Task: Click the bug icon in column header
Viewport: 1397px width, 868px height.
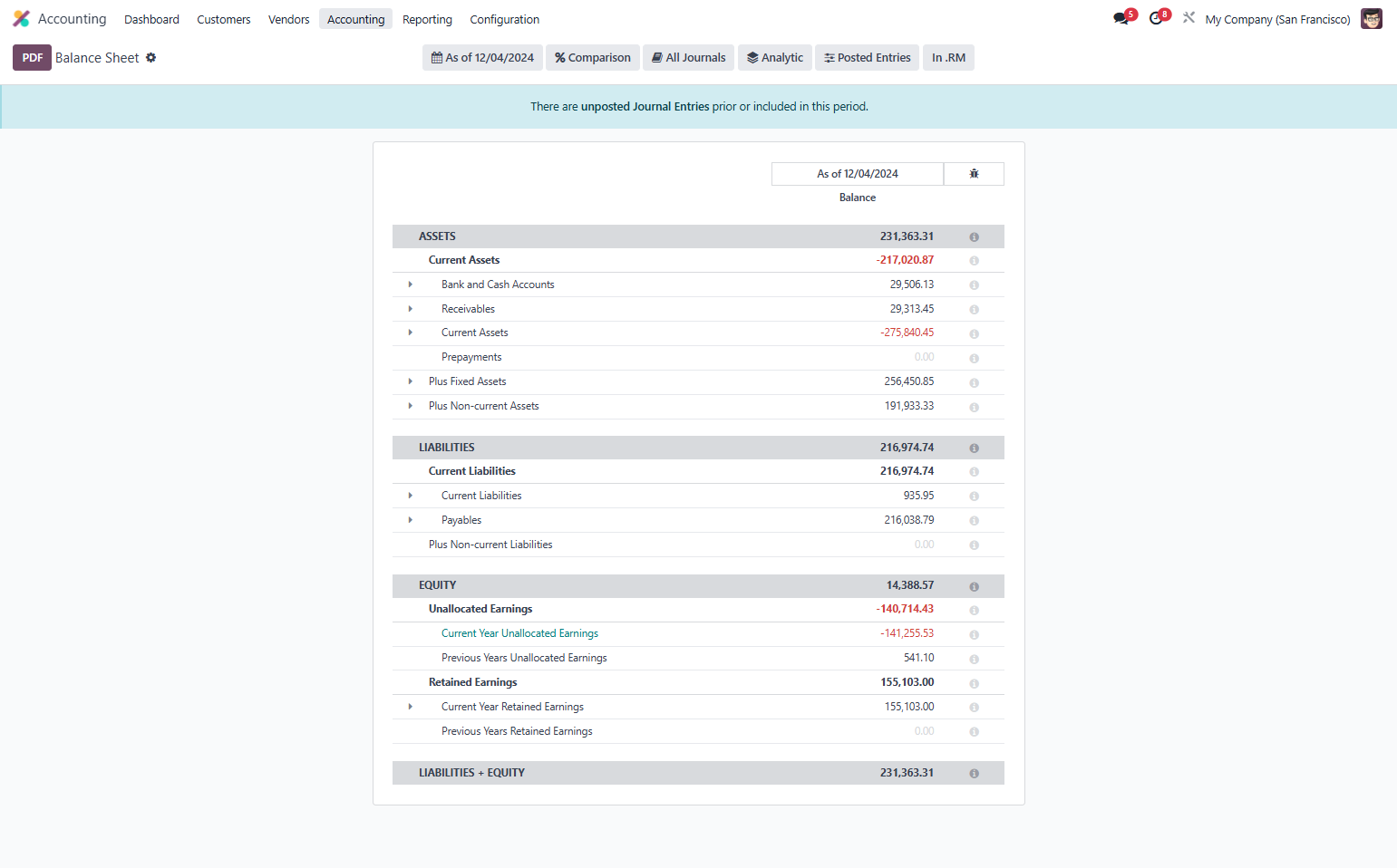Action: (x=974, y=173)
